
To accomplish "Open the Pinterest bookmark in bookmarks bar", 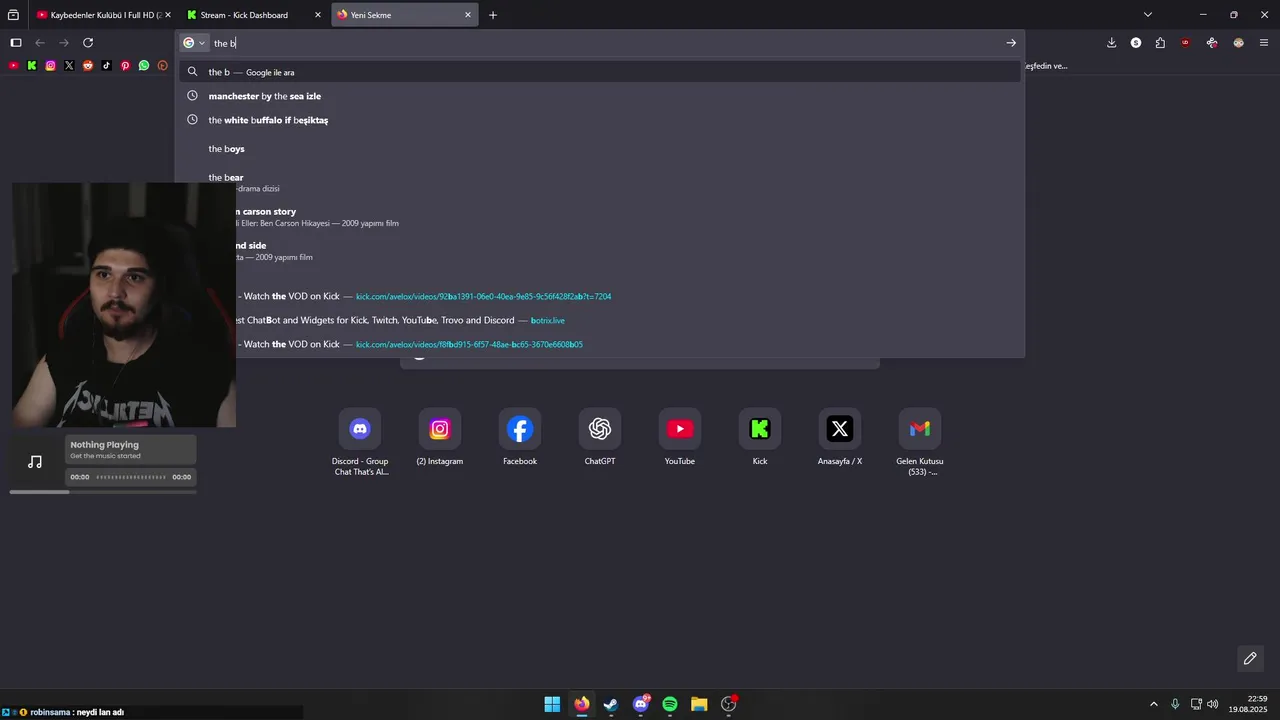I will [125, 66].
